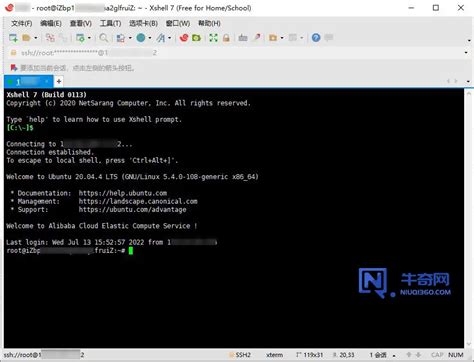The image size is (474, 362).
Task: Select session tab number 1
Action: (x=27, y=81)
